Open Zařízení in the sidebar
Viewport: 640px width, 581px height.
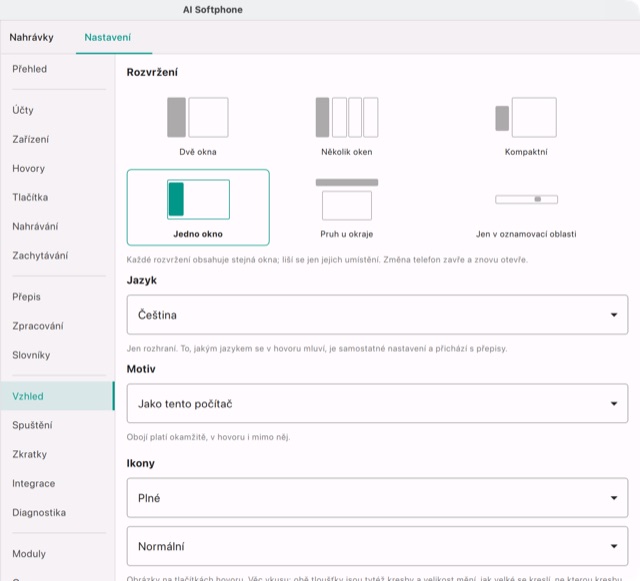(x=30, y=140)
